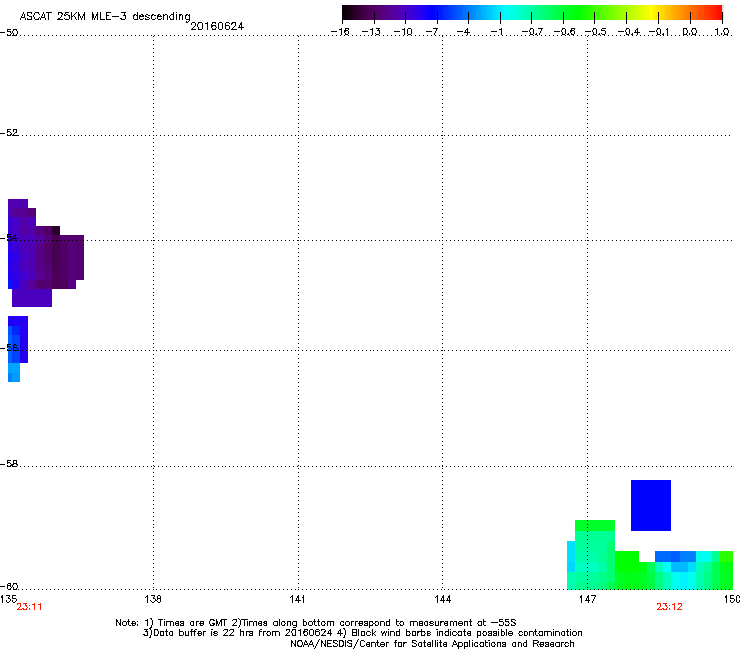Click the red 23:11 time label
The image size is (740, 650).
(29, 607)
